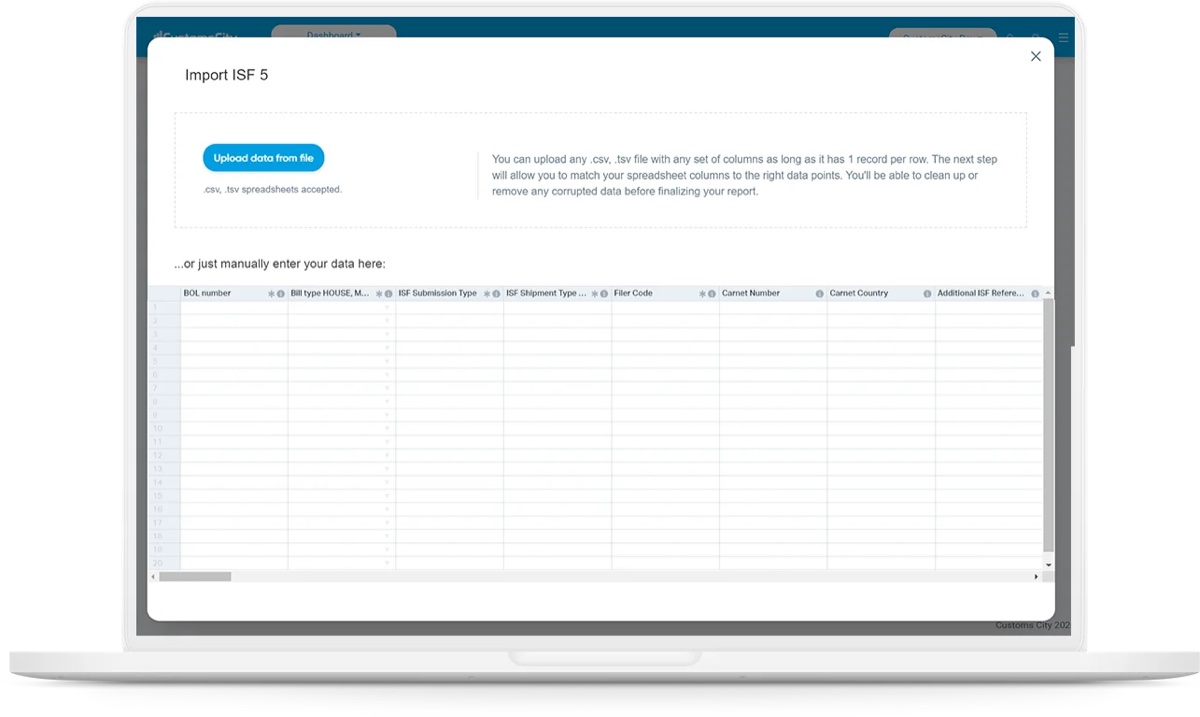Click required asterisk on Filer Code column

click(703, 294)
